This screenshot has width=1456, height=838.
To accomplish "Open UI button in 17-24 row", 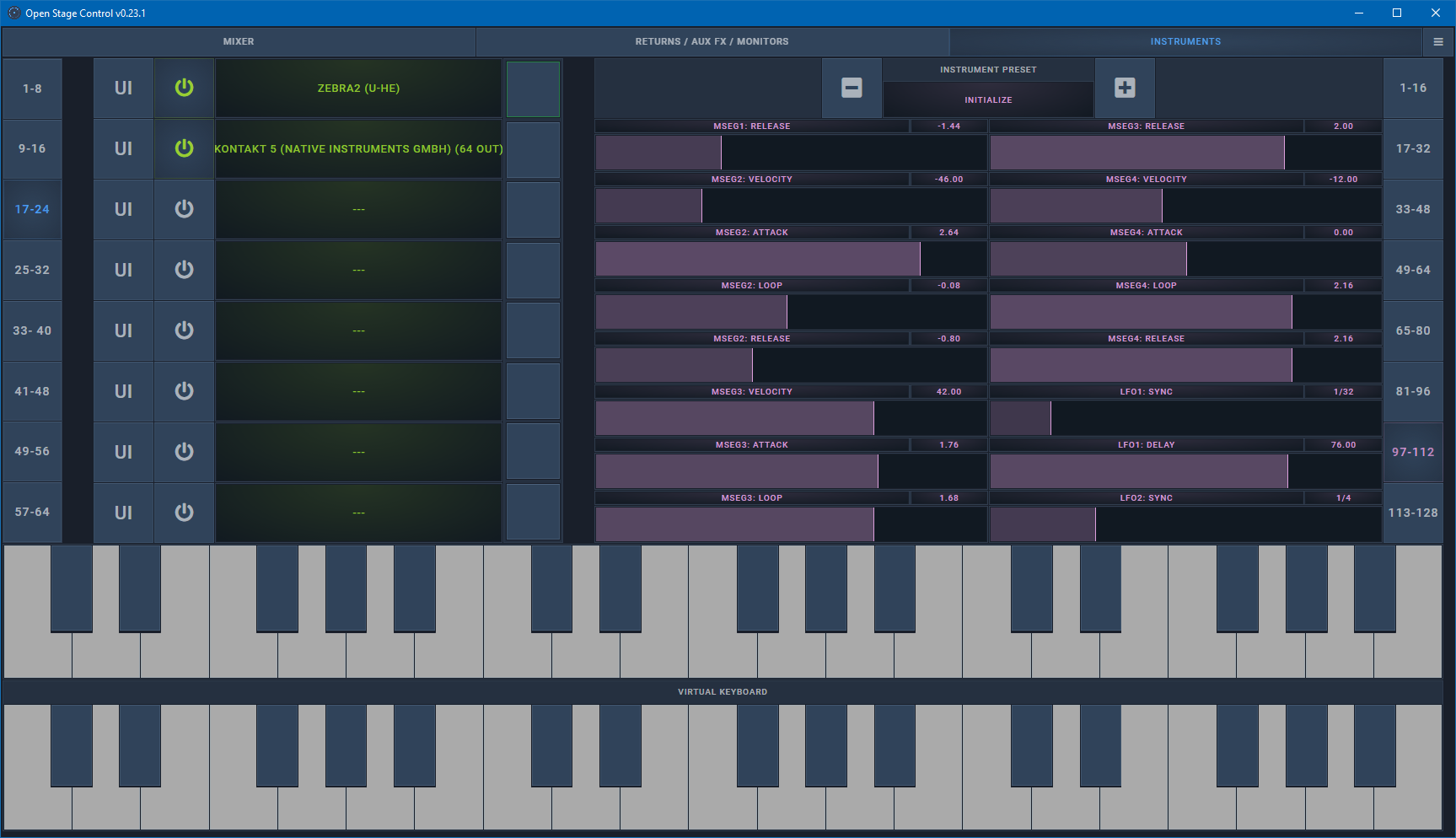I will pyautogui.click(x=123, y=209).
